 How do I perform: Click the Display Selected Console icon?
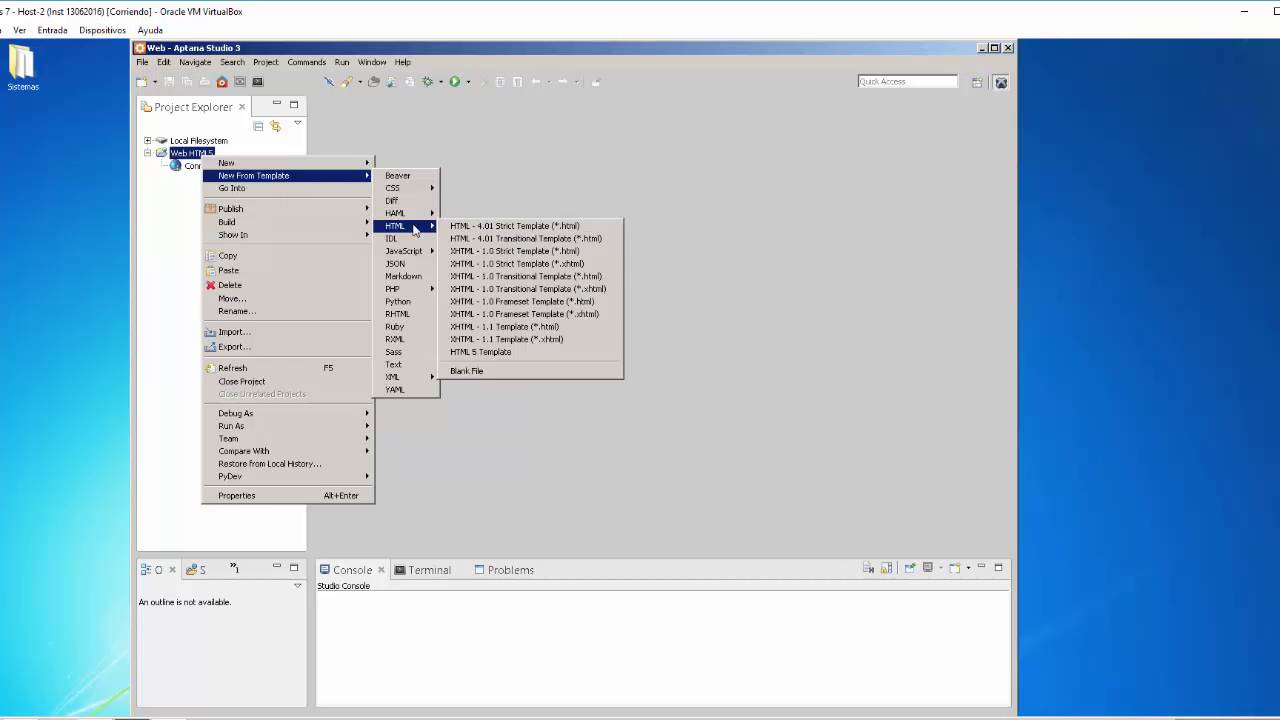(x=930, y=568)
